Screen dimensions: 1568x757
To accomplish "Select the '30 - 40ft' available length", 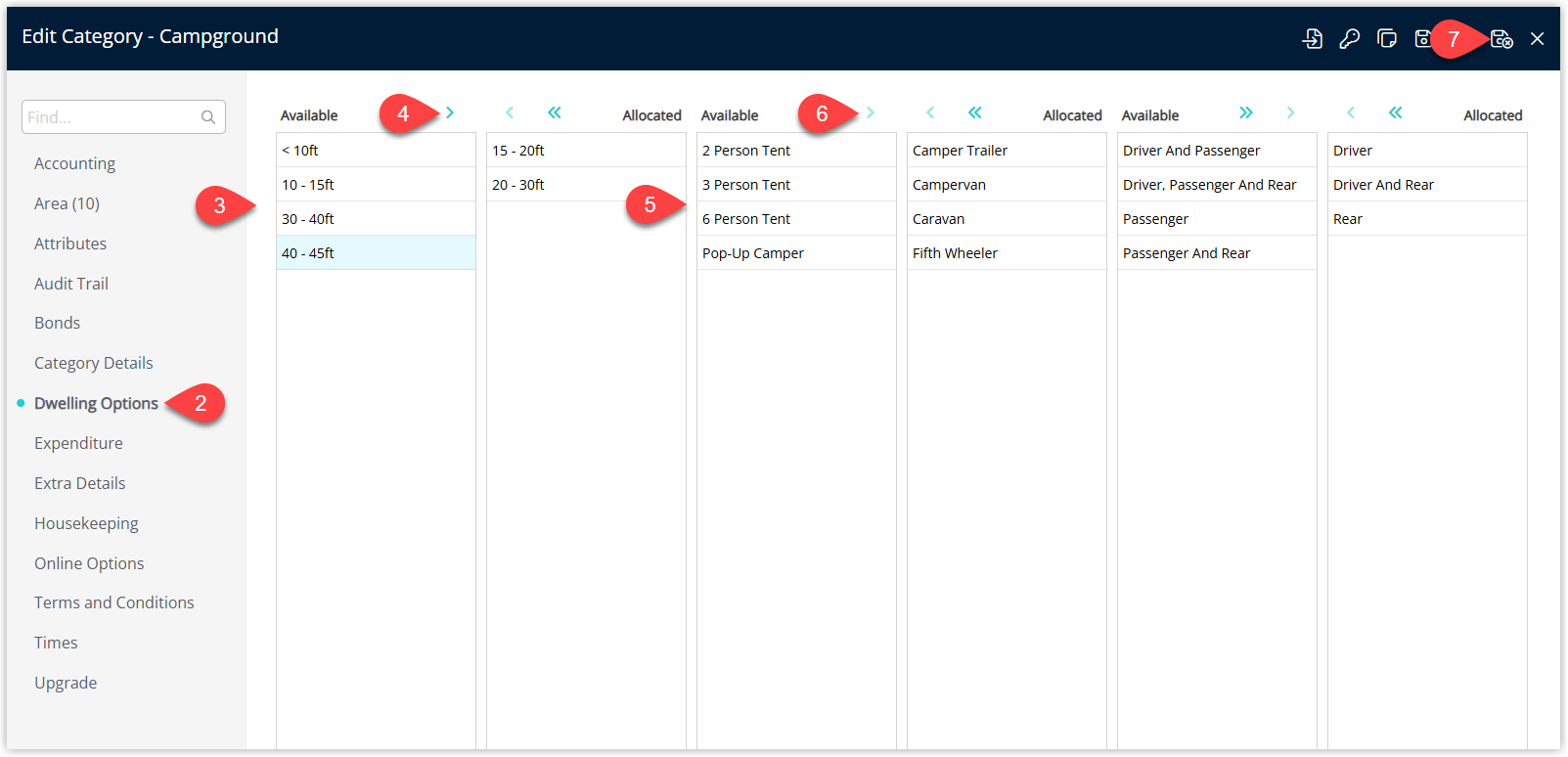I will click(376, 219).
